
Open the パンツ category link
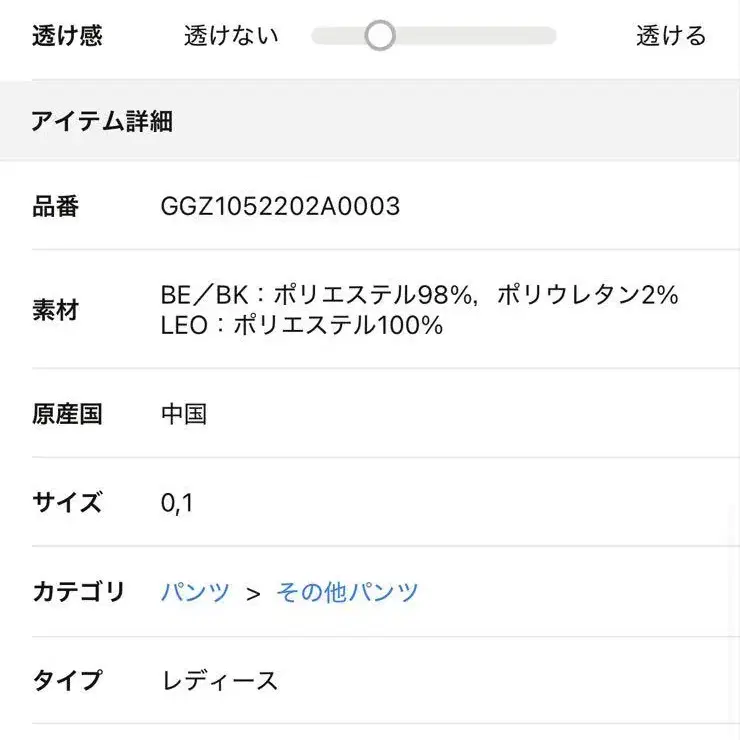pyautogui.click(x=195, y=592)
